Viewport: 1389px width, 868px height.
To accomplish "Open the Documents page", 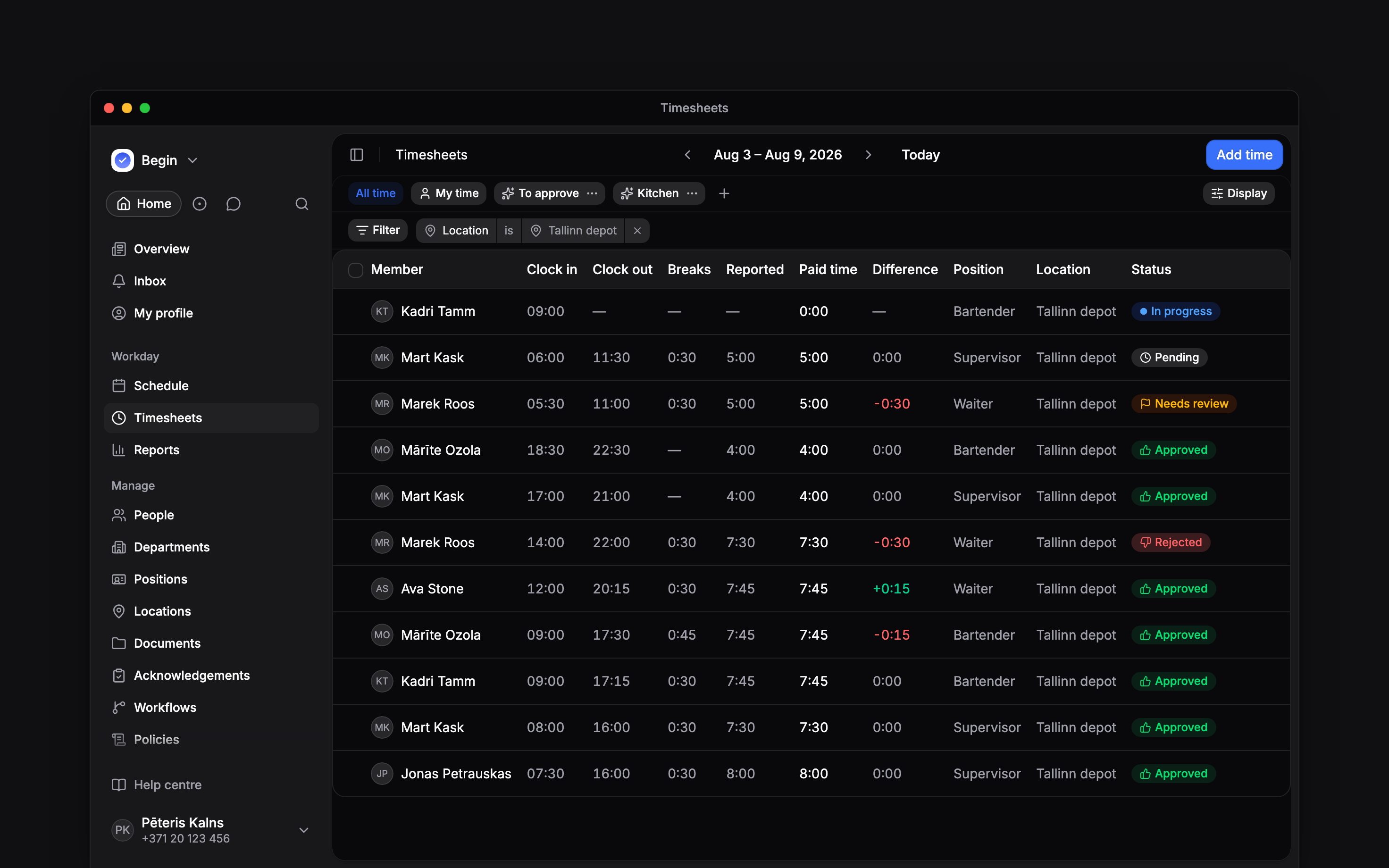I will click(x=211, y=643).
